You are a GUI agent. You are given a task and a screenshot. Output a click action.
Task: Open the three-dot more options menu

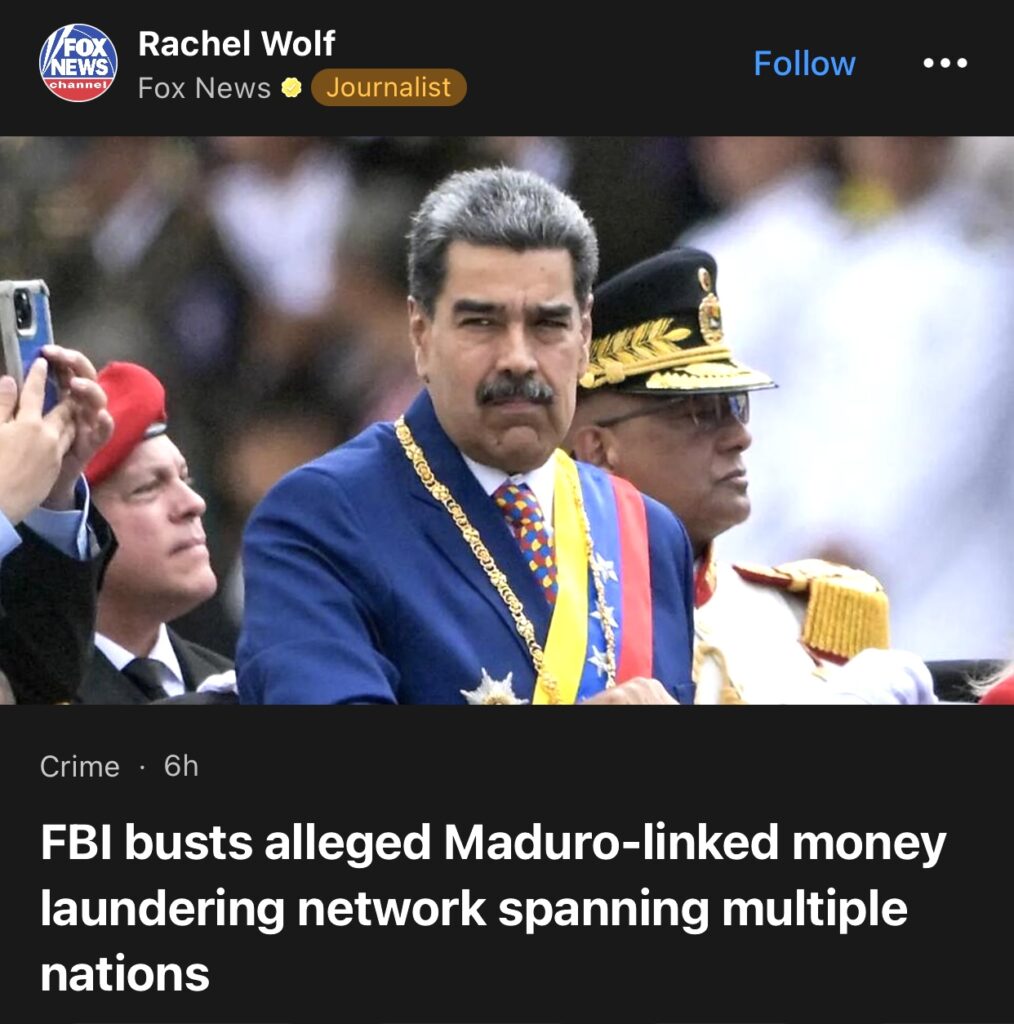(945, 63)
